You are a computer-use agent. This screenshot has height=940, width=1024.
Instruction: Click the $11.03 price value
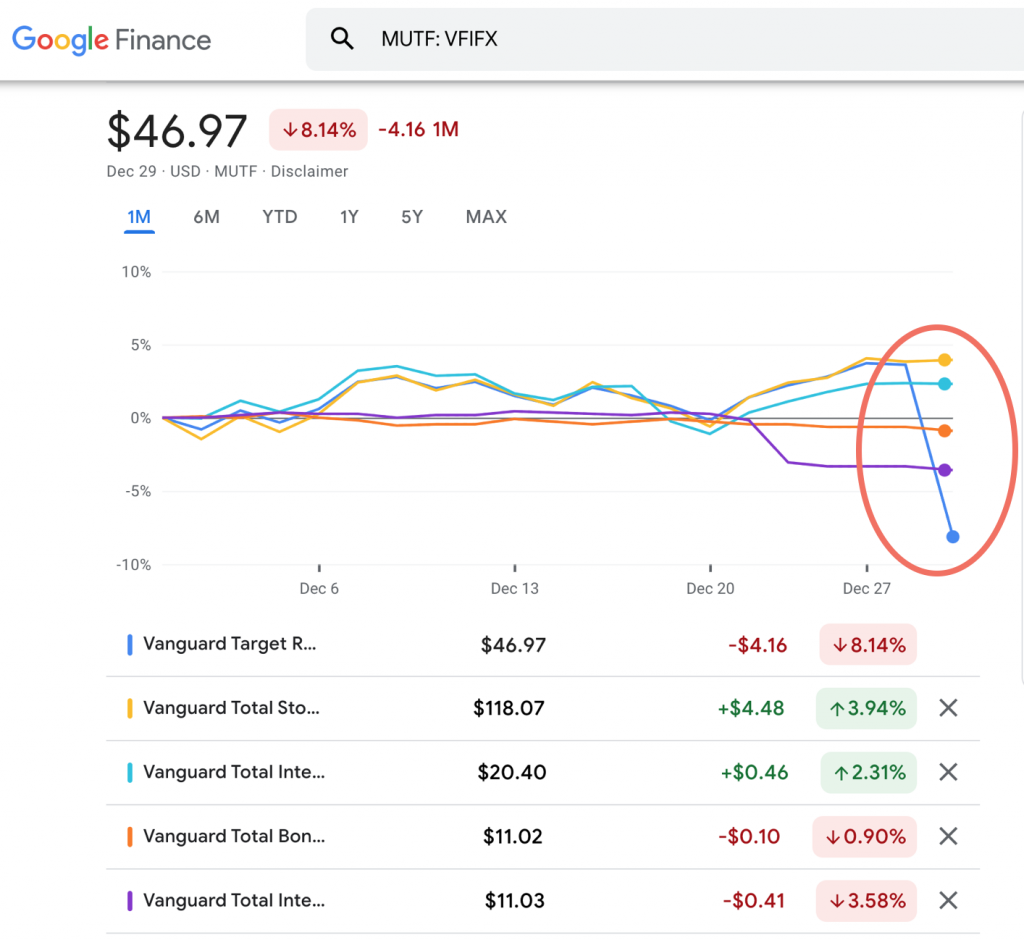(515, 901)
